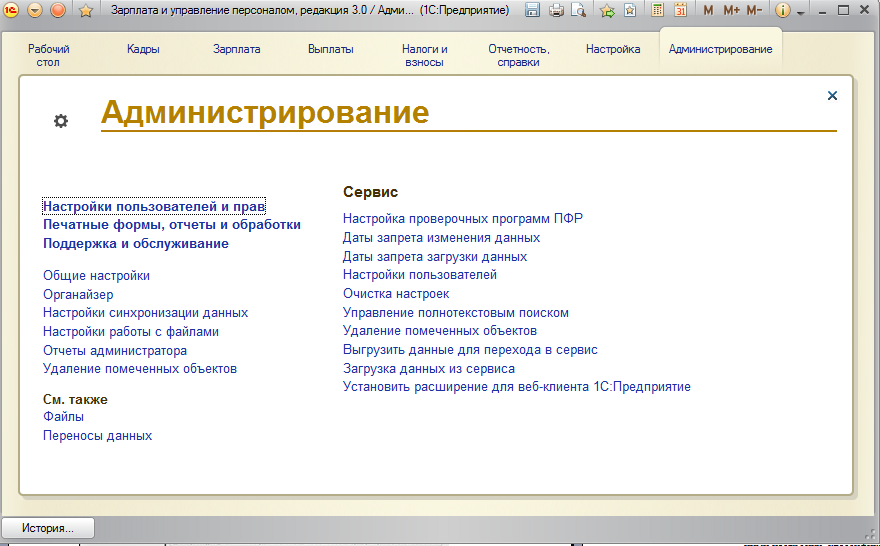Viewport: 880px width, 546px height.
Task: Open print preview magnifier icon
Action: 578,10
